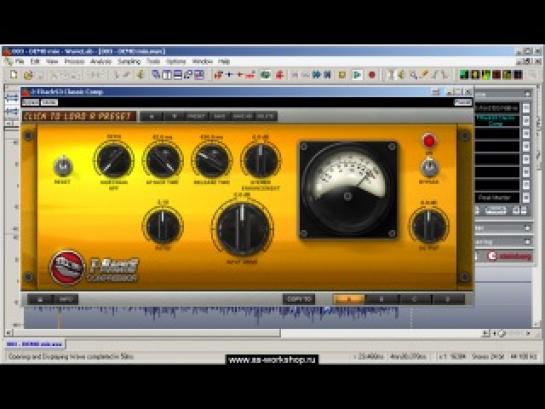Viewport: 545px width, 409px height.
Task: Click the Preset button in the plugin bar
Action: point(197,116)
